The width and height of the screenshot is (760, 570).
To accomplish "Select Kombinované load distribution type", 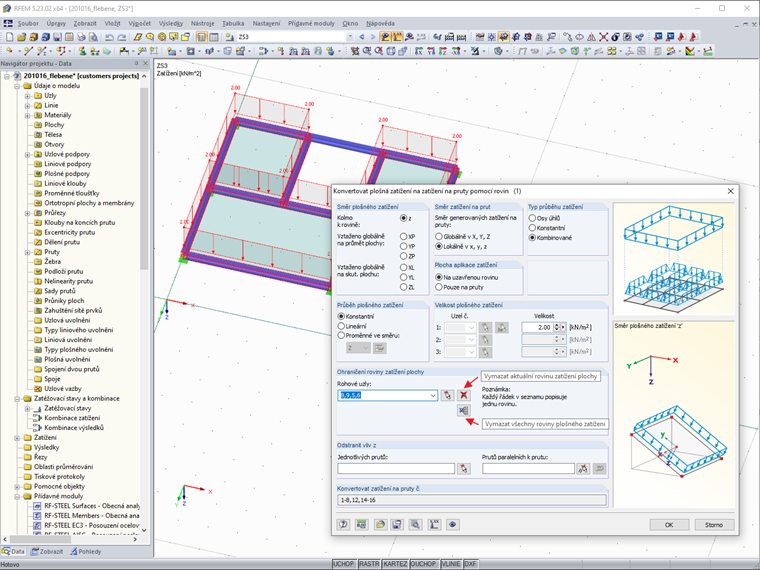I will (532, 238).
